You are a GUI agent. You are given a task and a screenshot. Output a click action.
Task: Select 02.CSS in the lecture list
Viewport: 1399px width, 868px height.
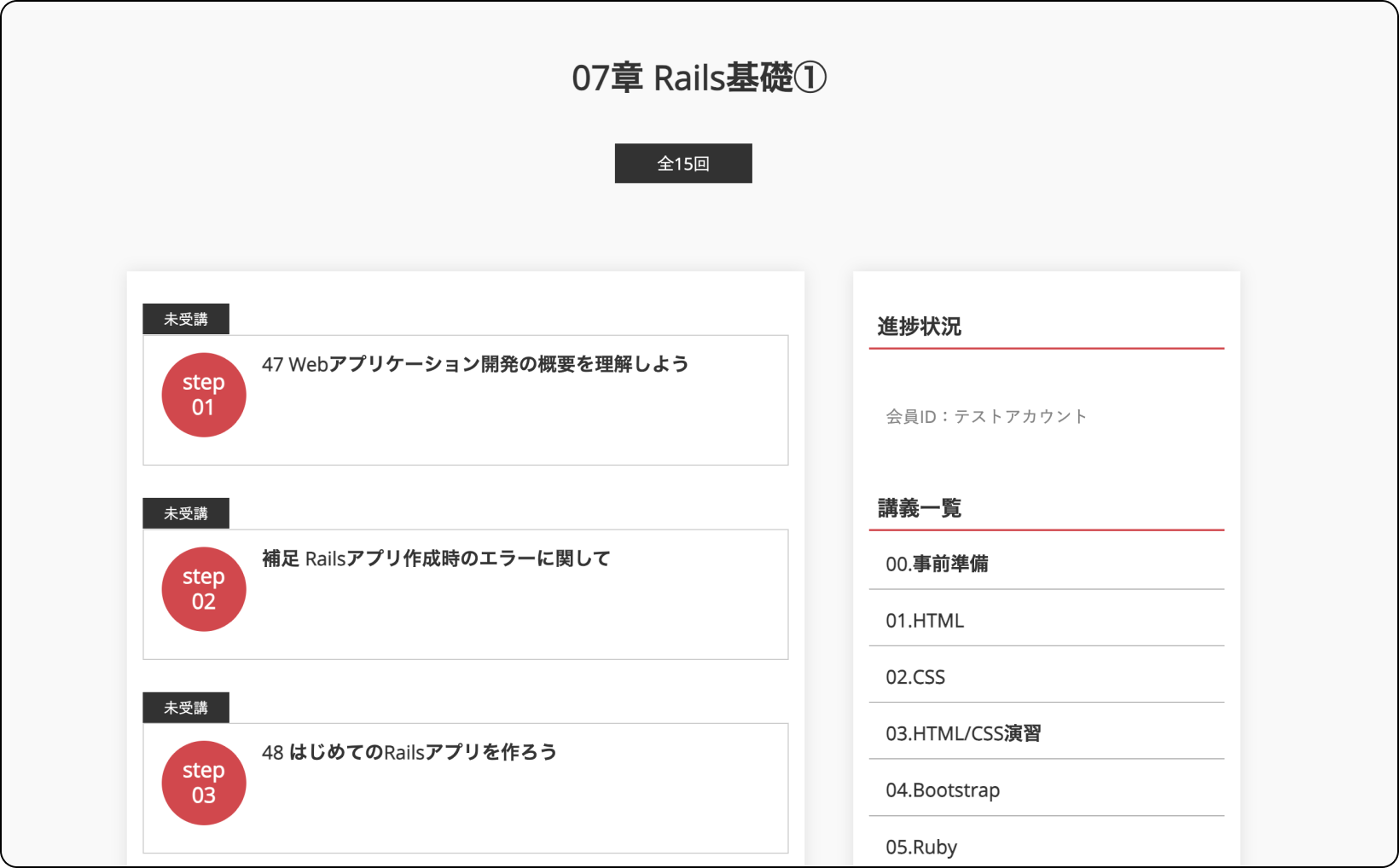click(915, 677)
